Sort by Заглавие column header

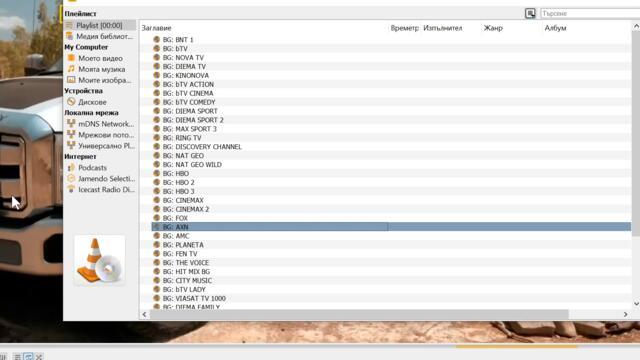pyautogui.click(x=156, y=28)
